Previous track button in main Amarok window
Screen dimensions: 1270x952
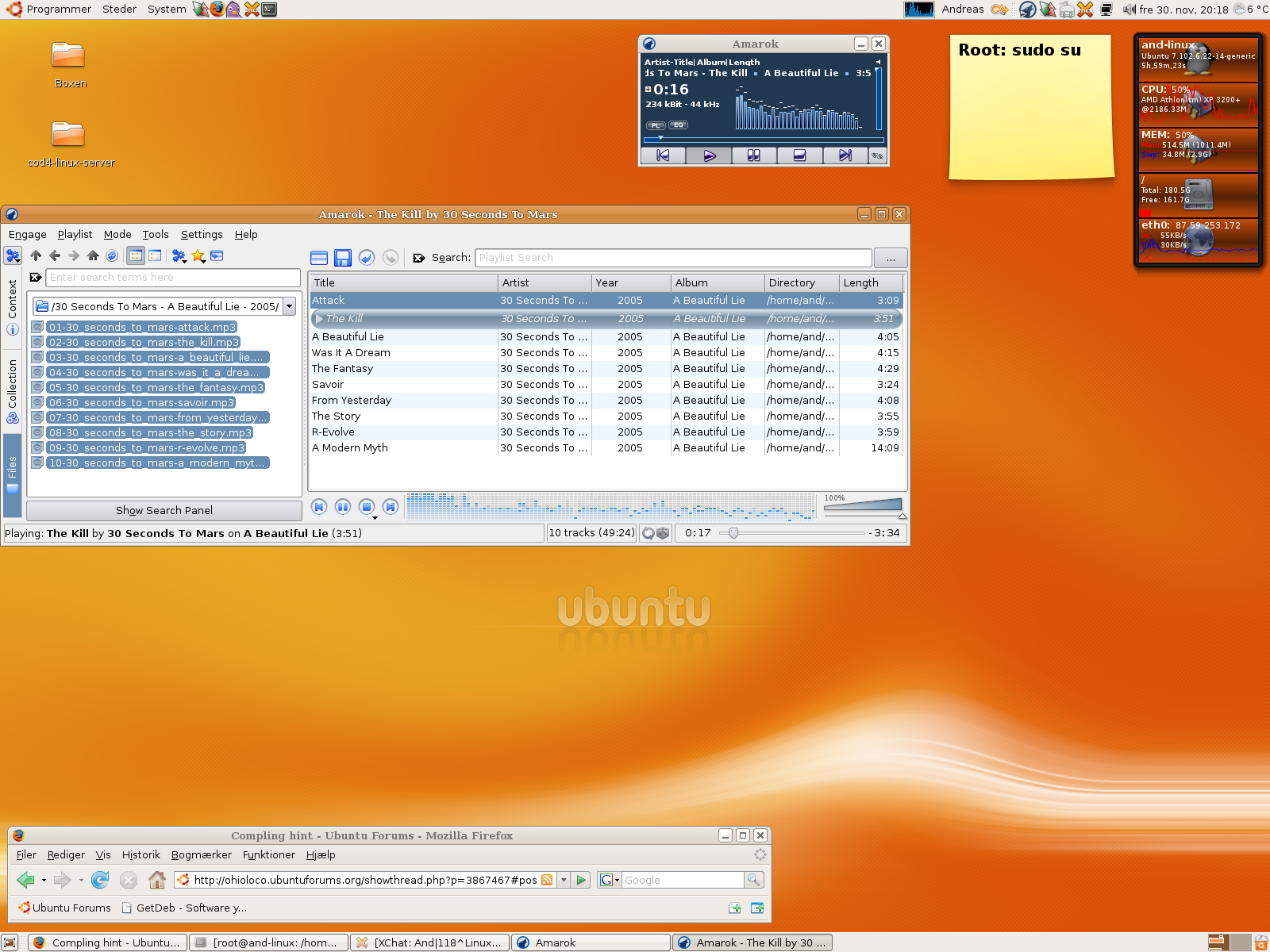(319, 506)
